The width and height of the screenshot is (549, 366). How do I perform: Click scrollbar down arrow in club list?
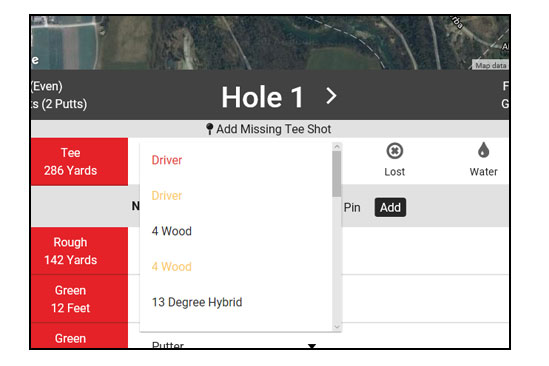[337, 327]
